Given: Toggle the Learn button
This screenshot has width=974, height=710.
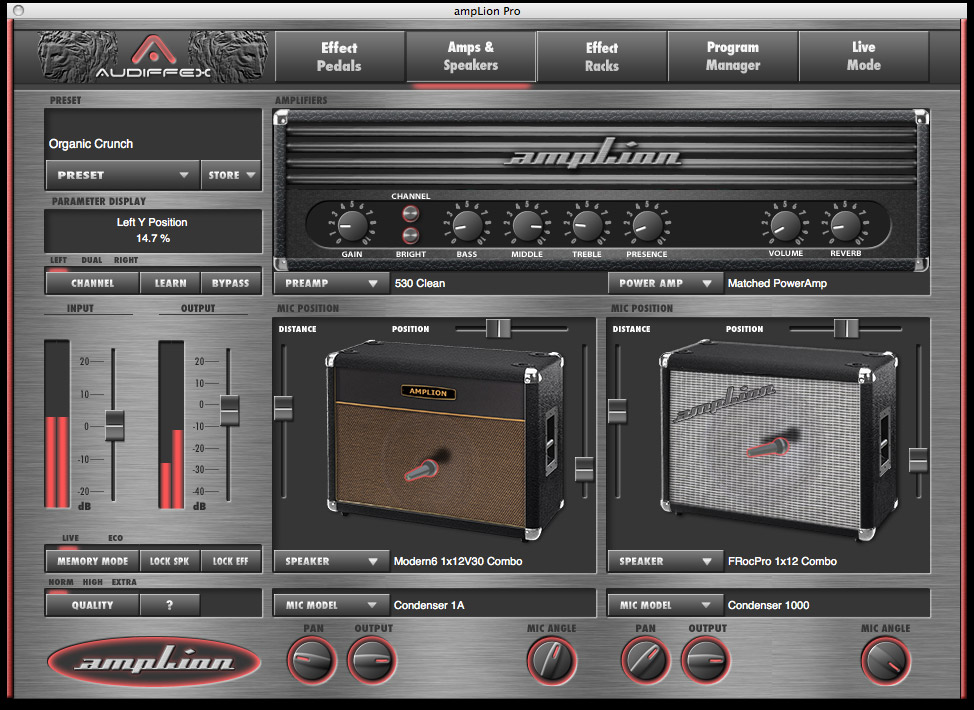Looking at the screenshot, I should click(170, 283).
